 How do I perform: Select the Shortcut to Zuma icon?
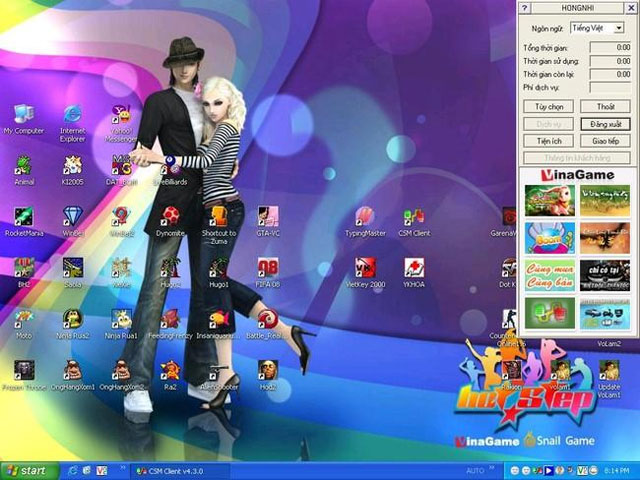coord(219,226)
